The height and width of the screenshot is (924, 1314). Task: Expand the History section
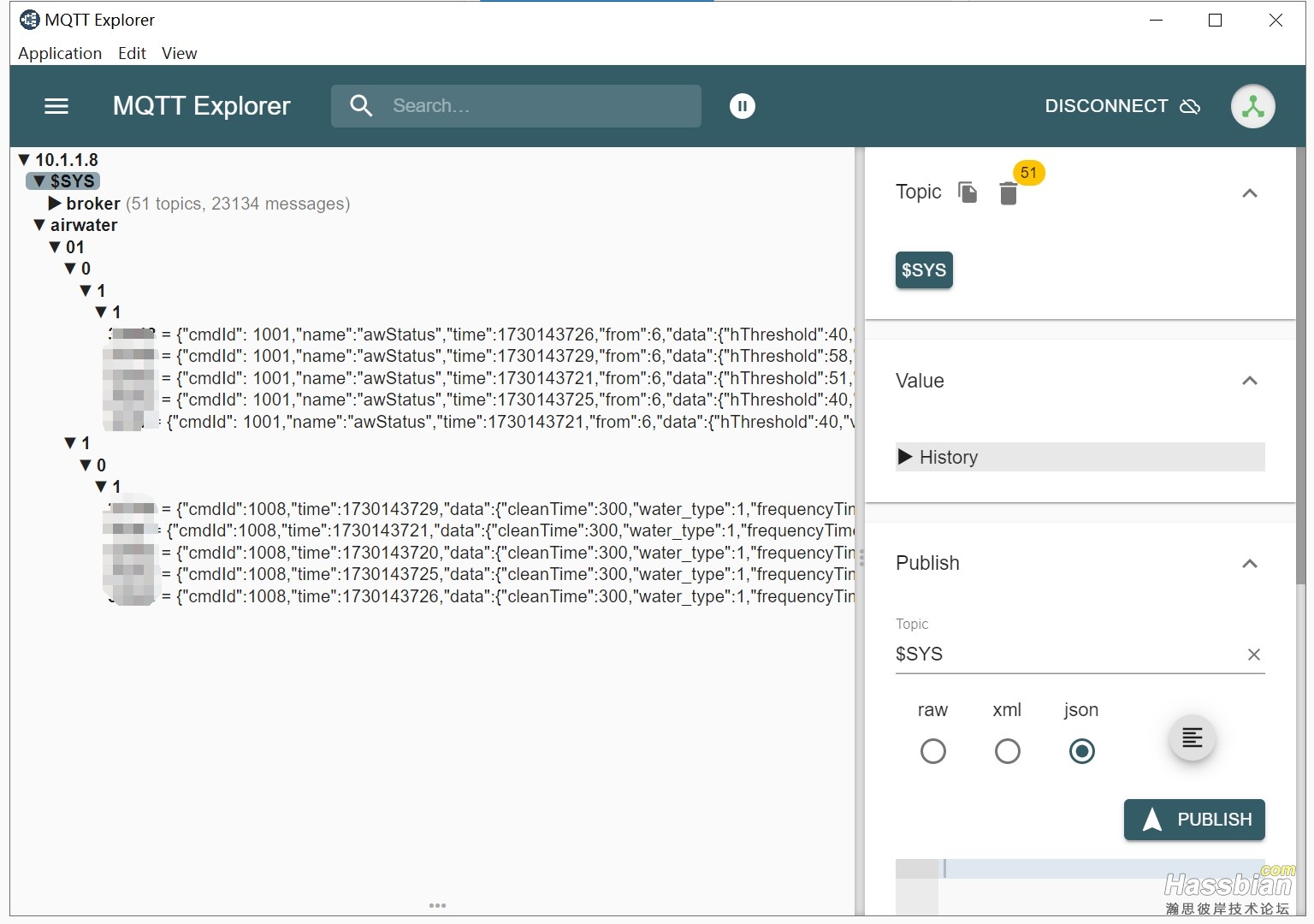pyautogui.click(x=1080, y=457)
